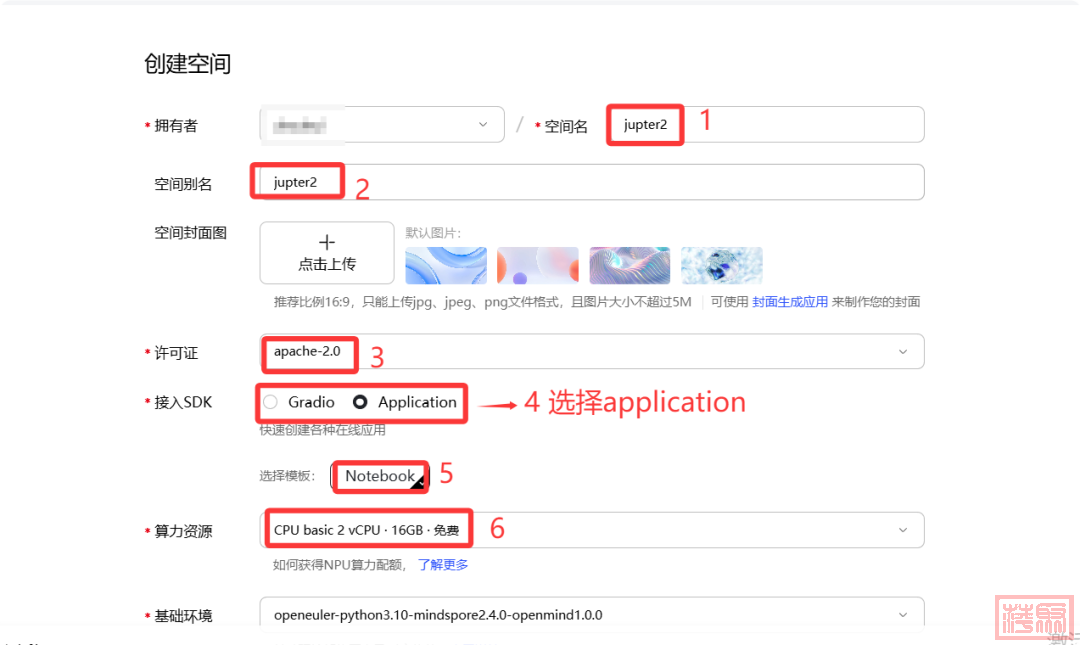
Task: Click into the 空间别名 input field
Action: point(590,183)
